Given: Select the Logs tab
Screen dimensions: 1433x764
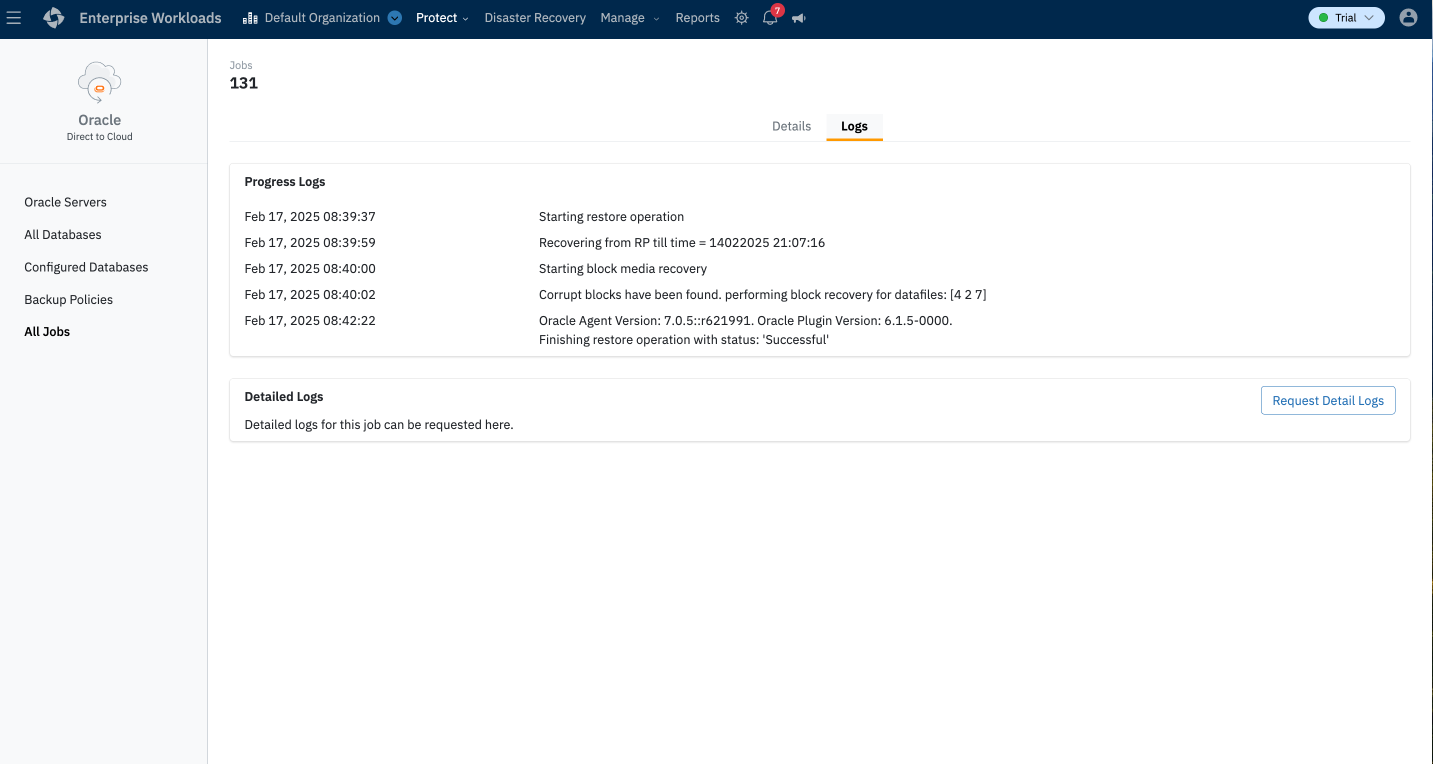Looking at the screenshot, I should point(854,127).
